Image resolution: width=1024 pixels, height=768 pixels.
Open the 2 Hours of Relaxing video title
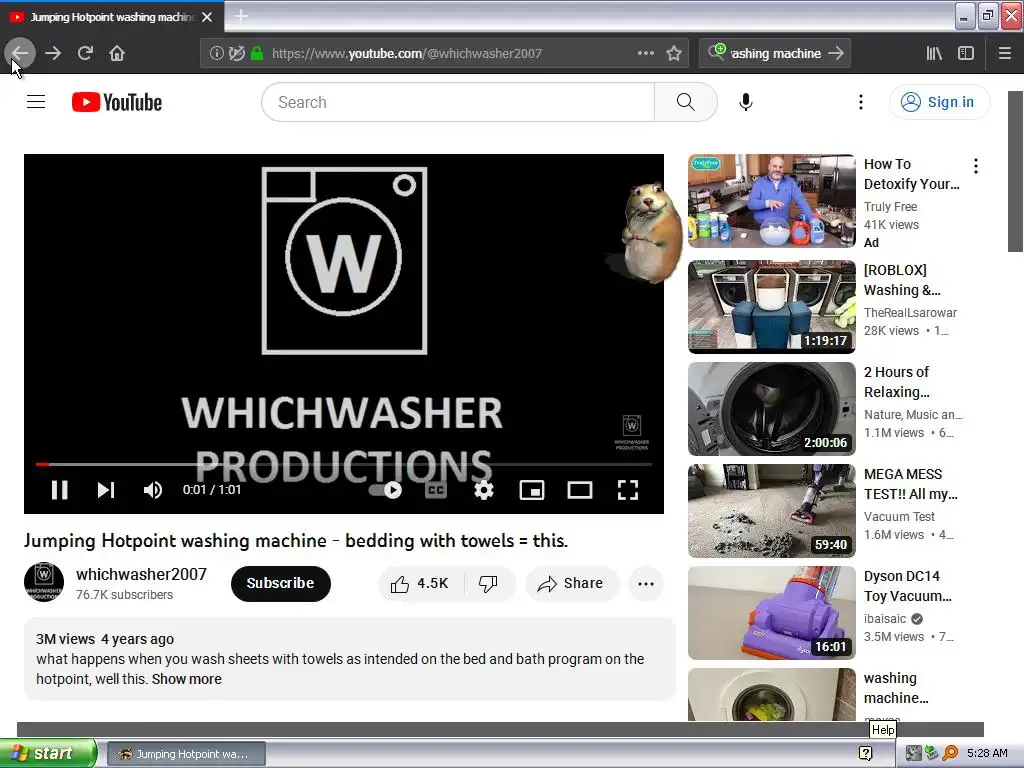(897, 382)
